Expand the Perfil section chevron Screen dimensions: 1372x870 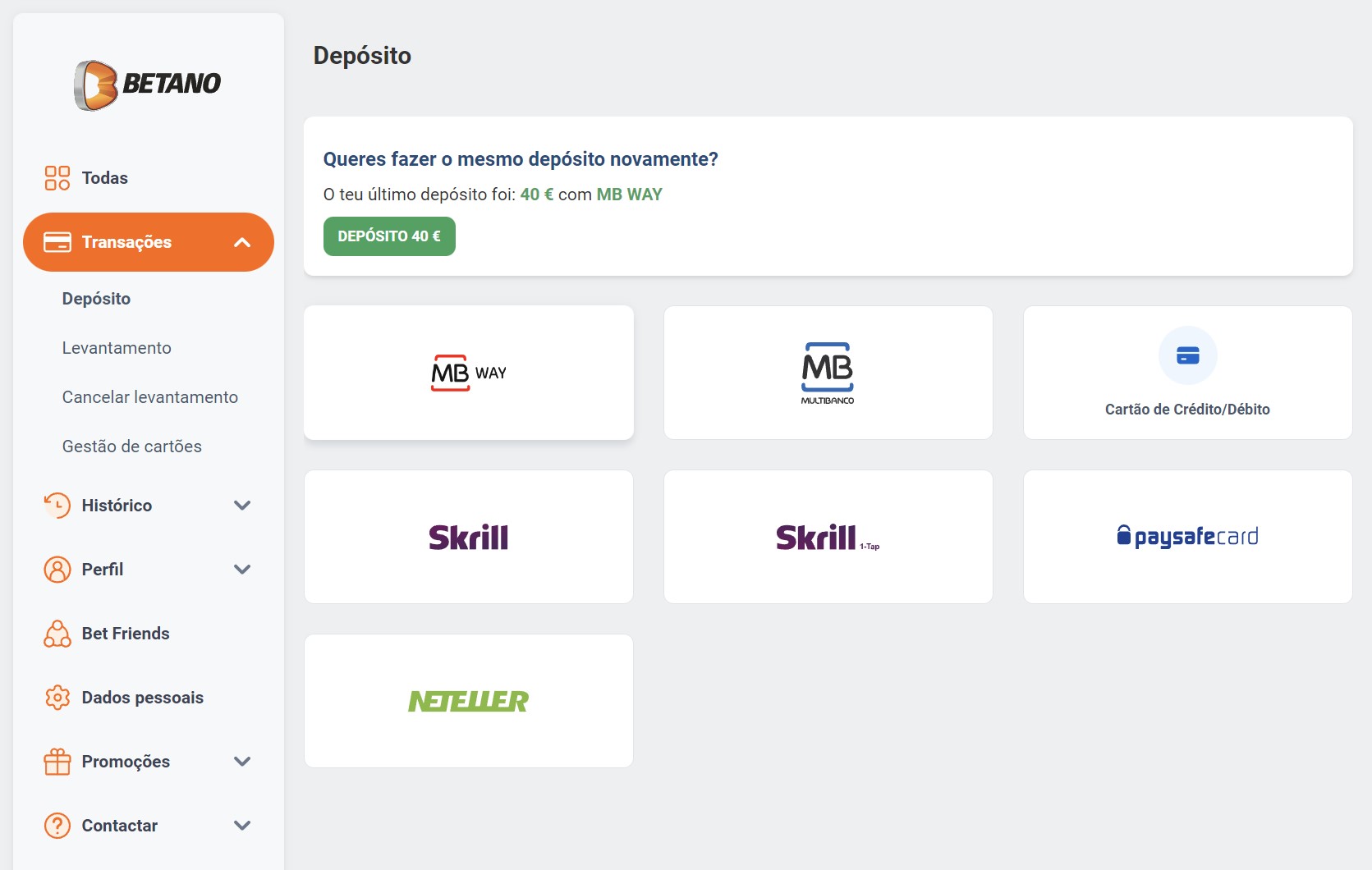pos(241,570)
